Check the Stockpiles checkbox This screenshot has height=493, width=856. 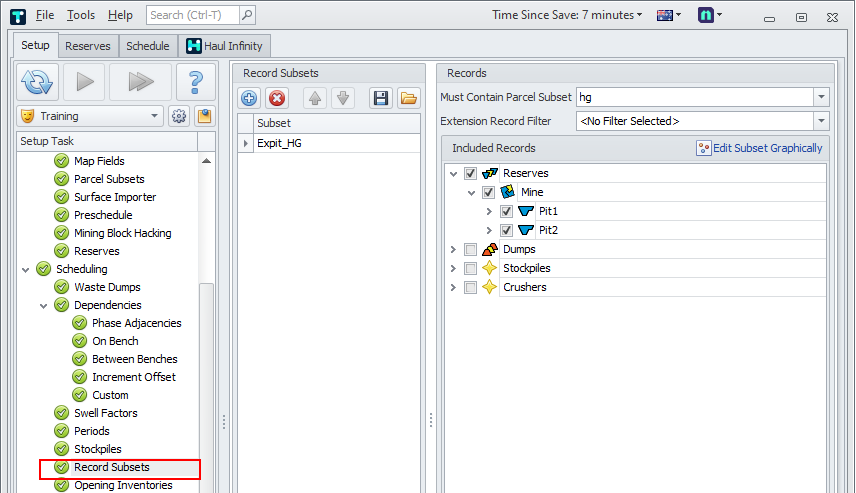pos(470,269)
